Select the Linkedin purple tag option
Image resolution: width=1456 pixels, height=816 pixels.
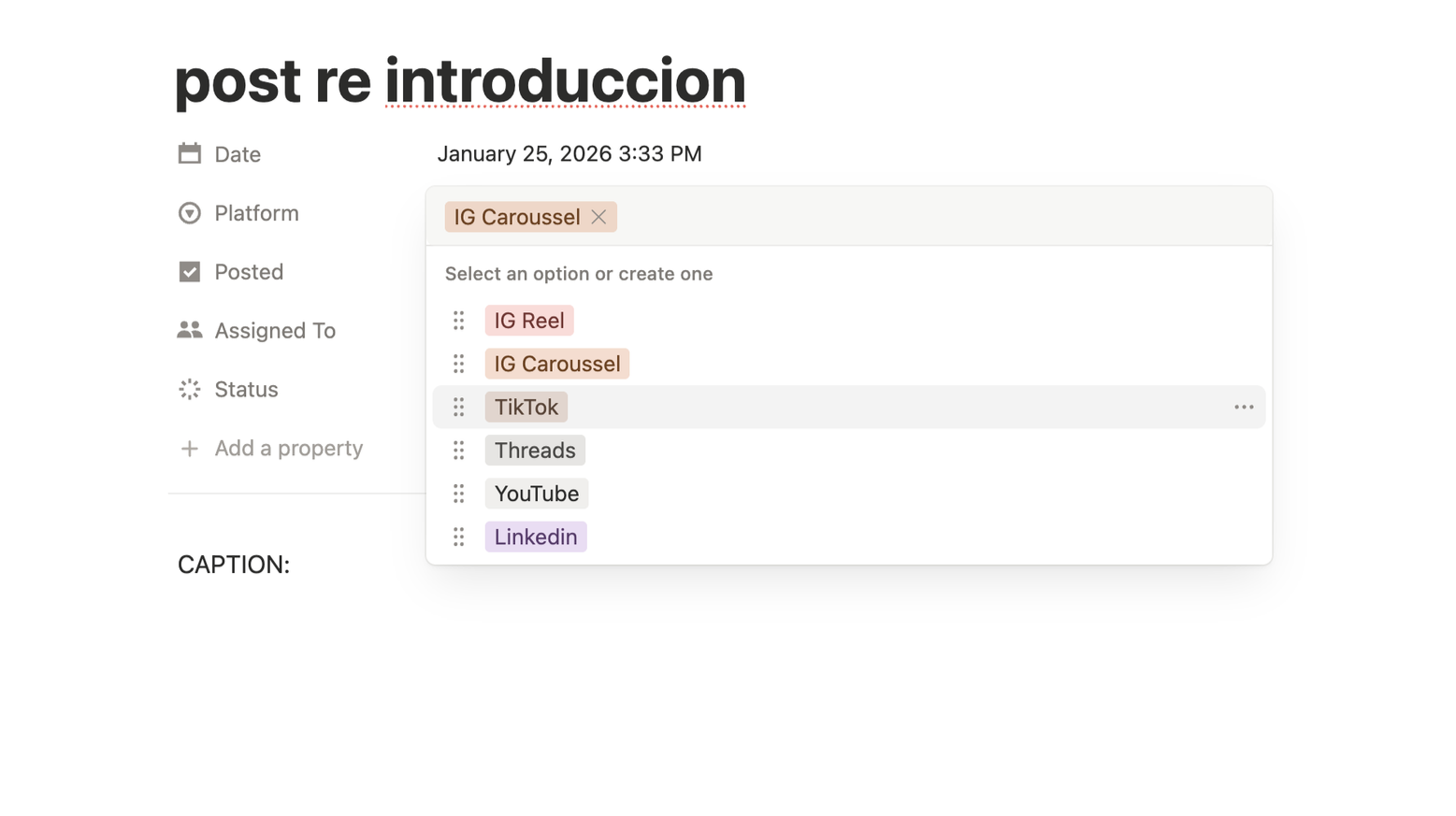pyautogui.click(x=535, y=537)
